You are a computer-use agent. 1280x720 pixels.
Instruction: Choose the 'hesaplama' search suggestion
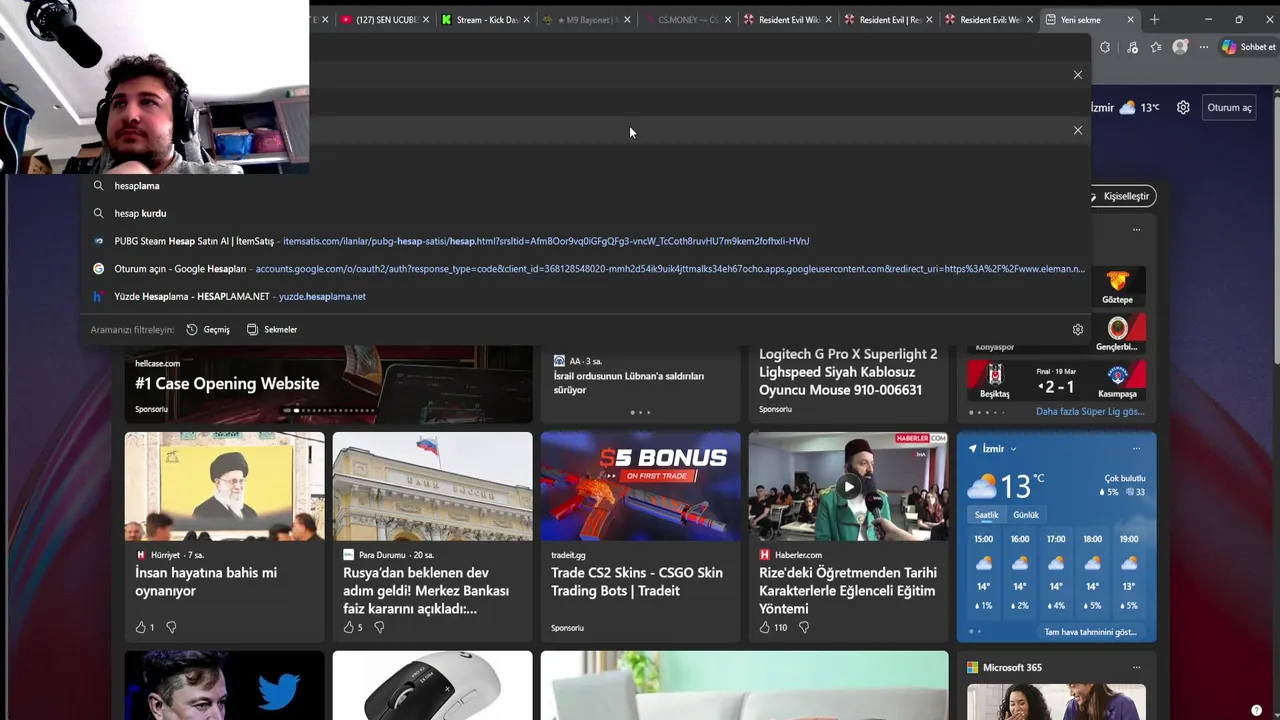585,186
